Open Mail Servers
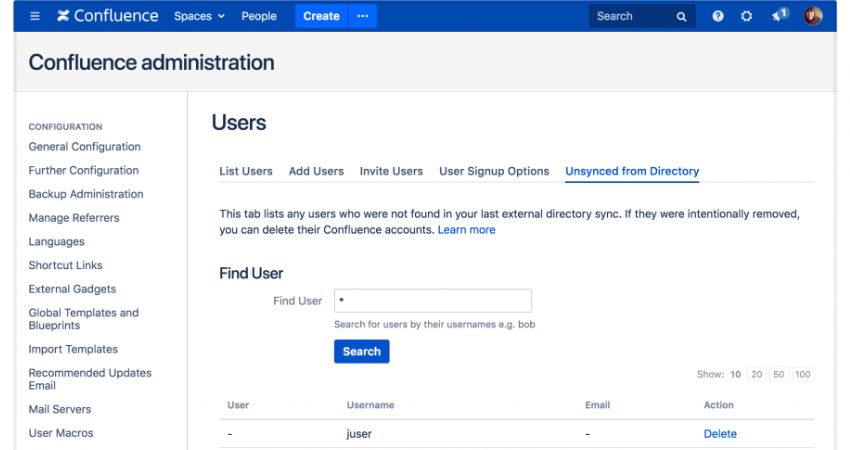This screenshot has height=450, width=850. [60, 409]
